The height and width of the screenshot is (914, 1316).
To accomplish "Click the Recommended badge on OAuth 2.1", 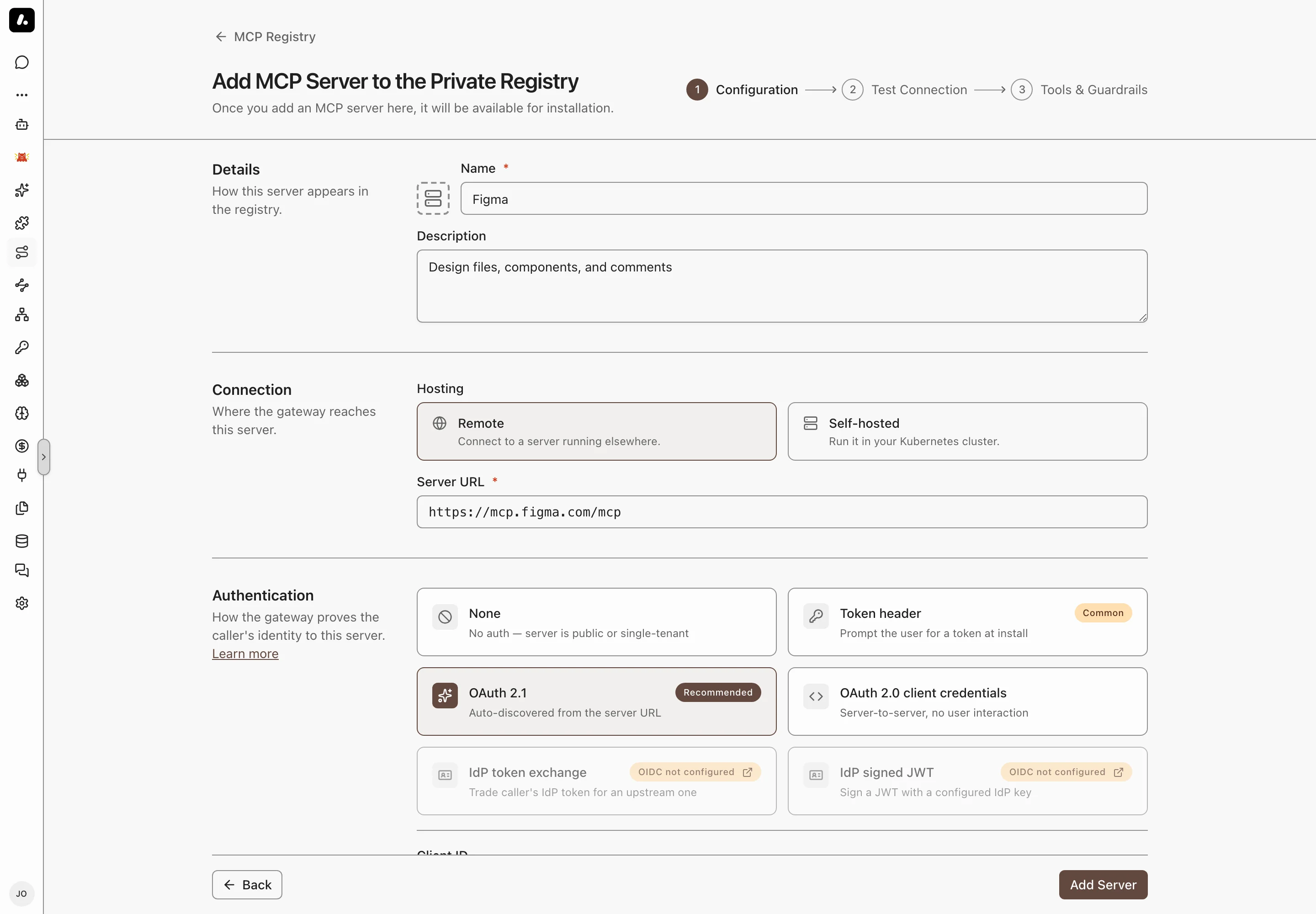I will pyautogui.click(x=717, y=693).
